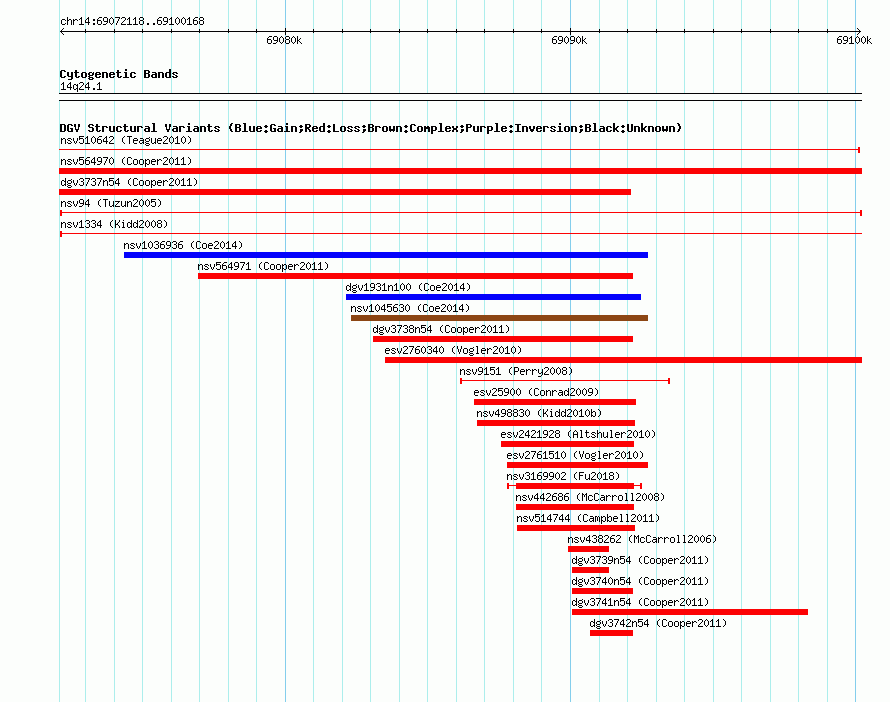Open dgv3739n54 (Cooper2011) label
The width and height of the screenshot is (890, 702).
pos(640,560)
